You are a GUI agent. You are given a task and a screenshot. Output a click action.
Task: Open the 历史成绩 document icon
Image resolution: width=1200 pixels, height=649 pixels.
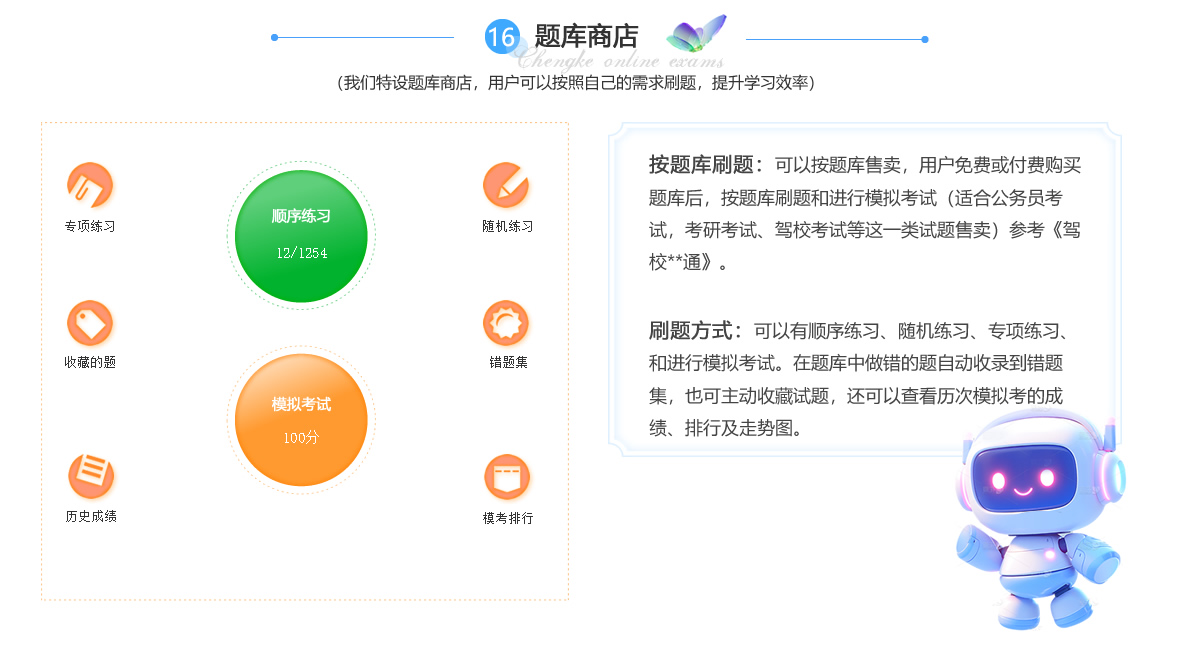click(x=91, y=476)
